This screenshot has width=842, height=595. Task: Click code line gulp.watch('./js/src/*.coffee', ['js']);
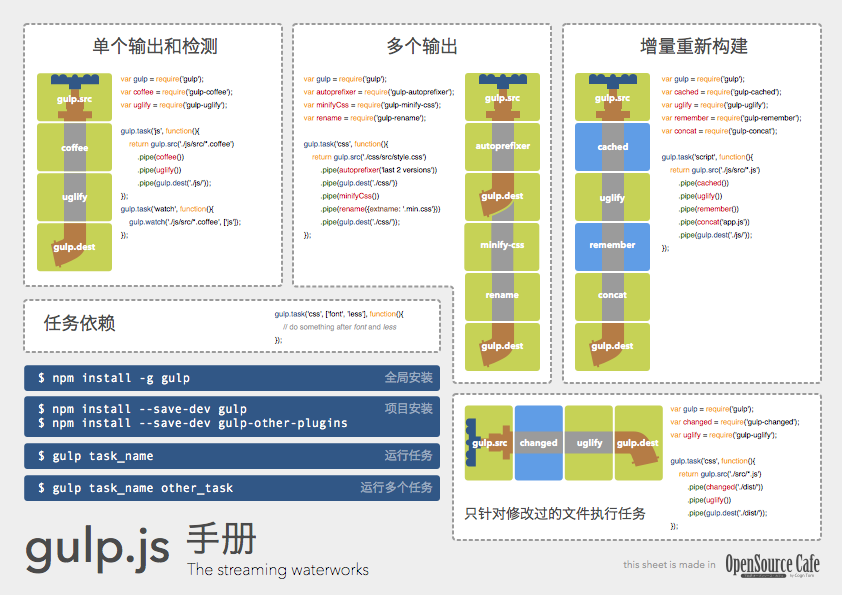pyautogui.click(x=185, y=222)
